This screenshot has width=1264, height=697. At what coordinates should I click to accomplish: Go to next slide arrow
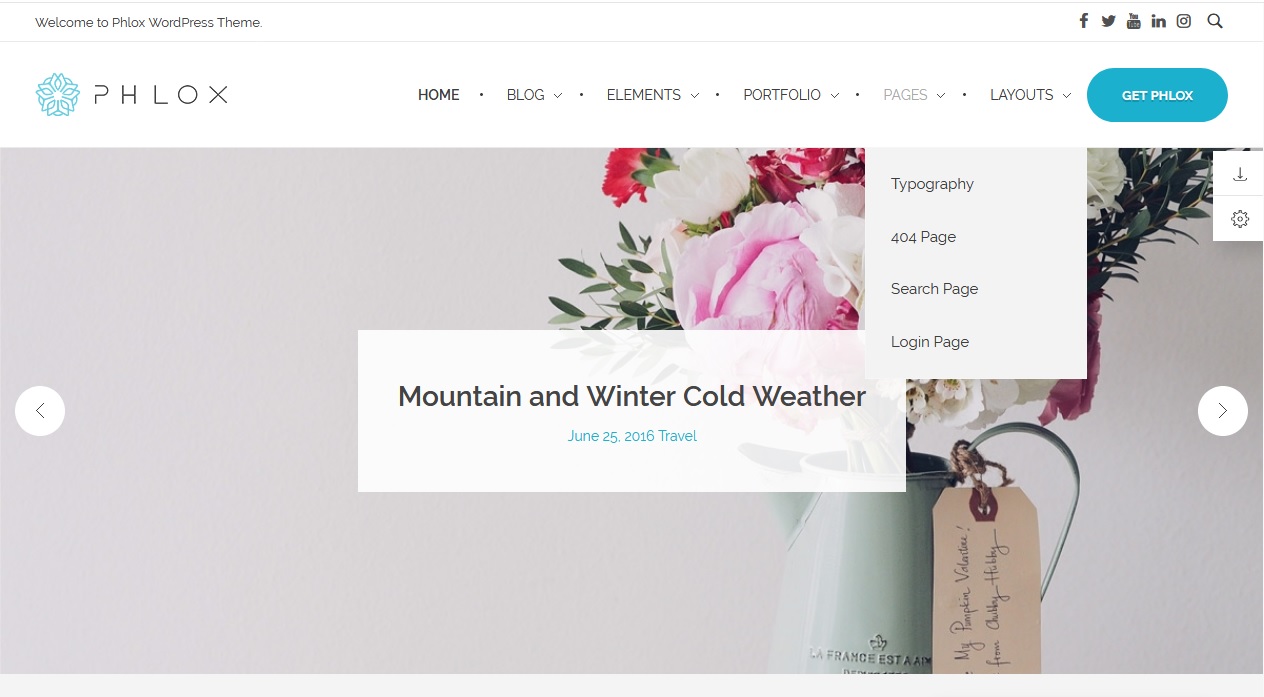click(x=1222, y=411)
